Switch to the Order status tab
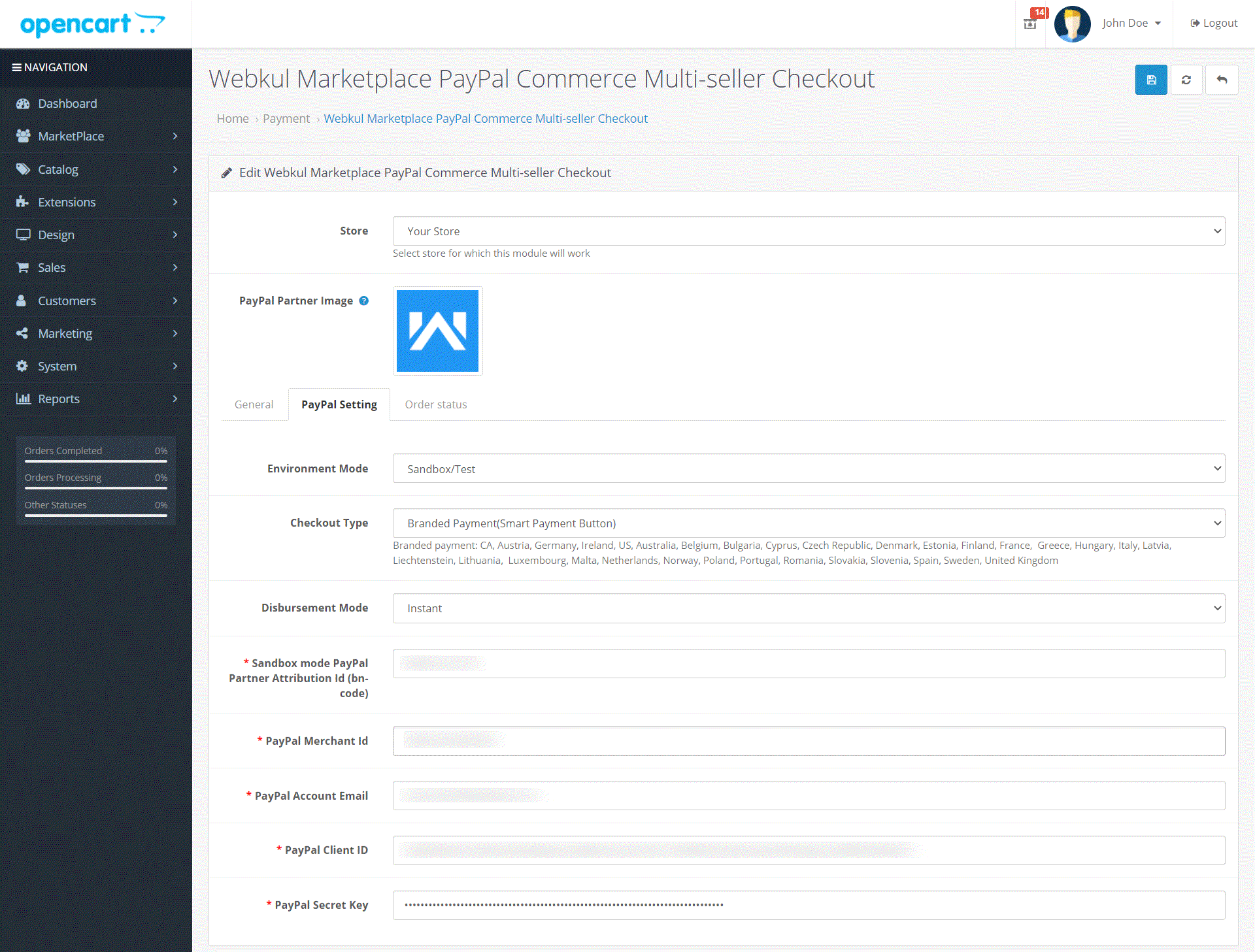Viewport: 1255px width, 952px height. pyautogui.click(x=436, y=404)
